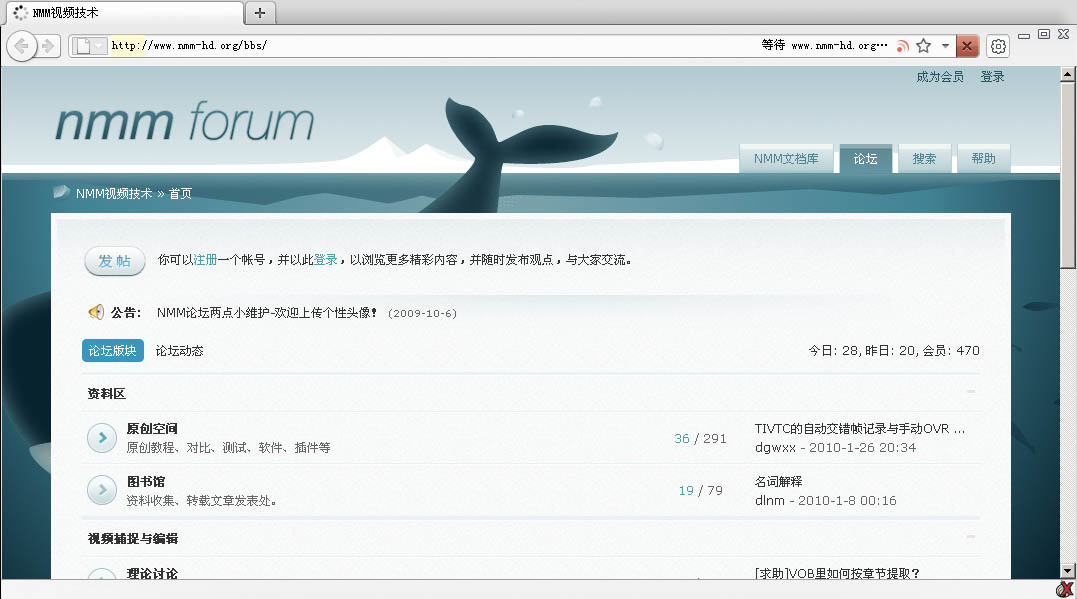Screen dimensions: 1077x599
Task: Click the 19 / 79 post count
Action: click(x=701, y=490)
